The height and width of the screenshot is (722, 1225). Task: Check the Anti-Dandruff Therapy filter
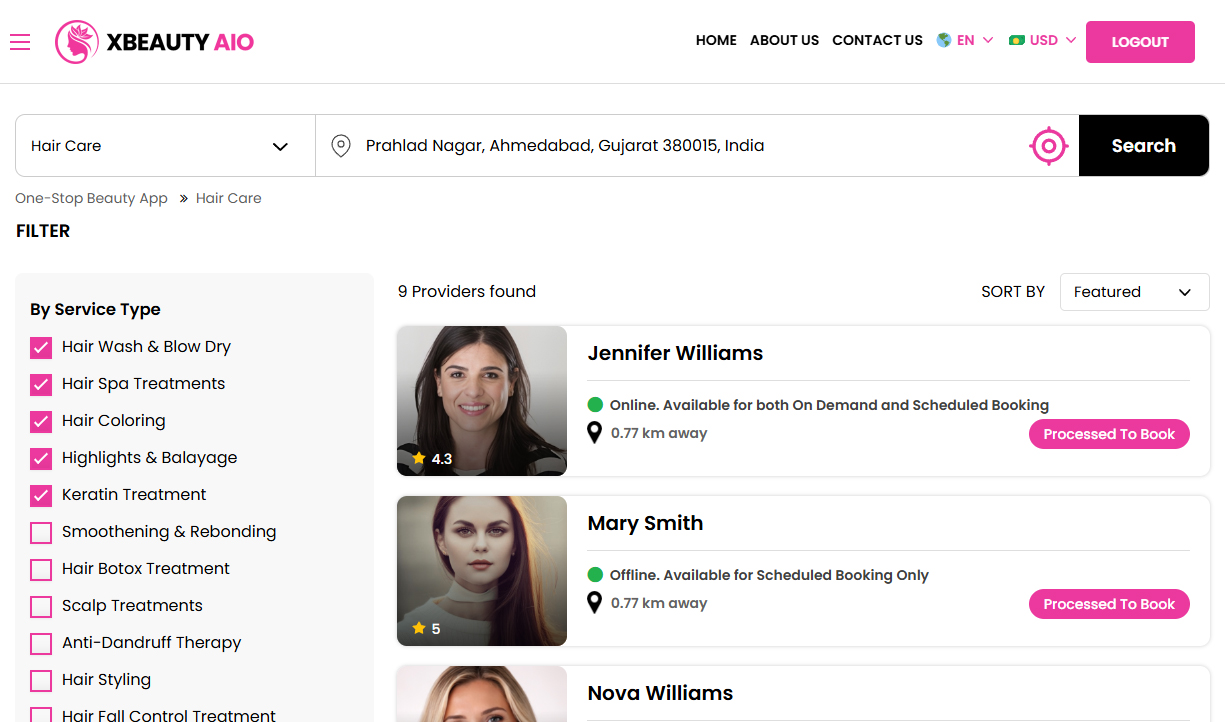coord(41,644)
